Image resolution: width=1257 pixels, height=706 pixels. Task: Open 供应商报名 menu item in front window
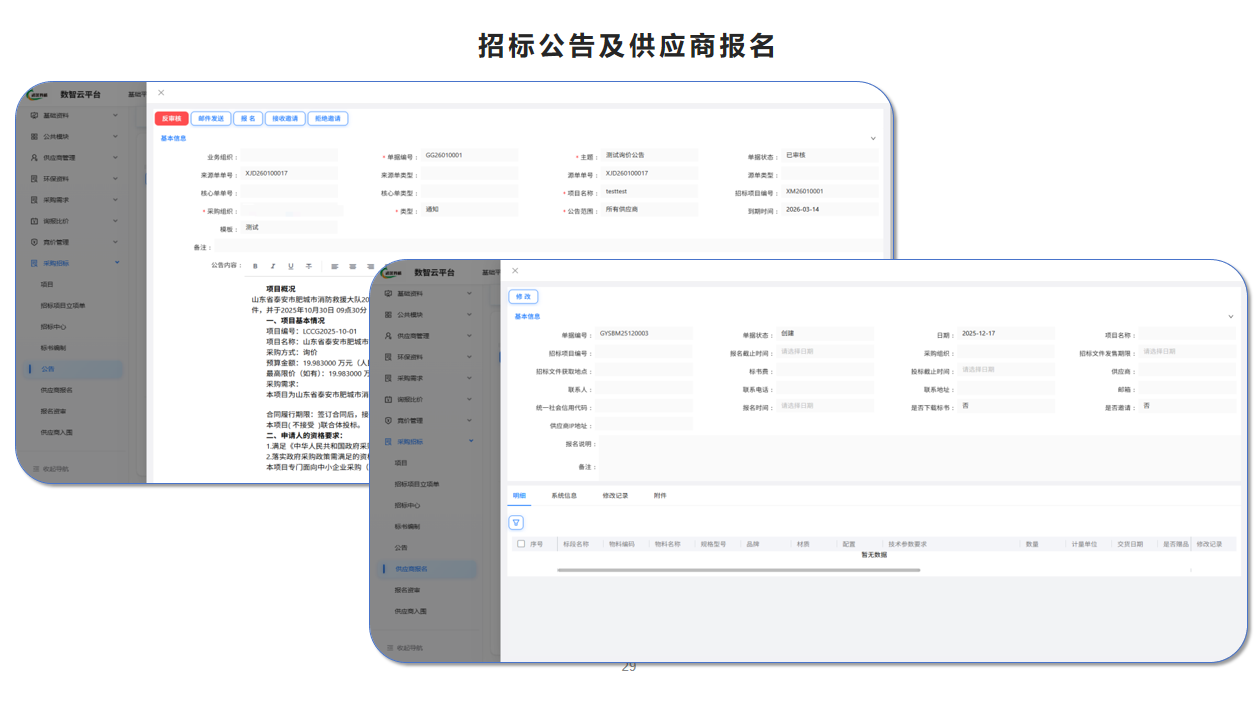pos(428,568)
